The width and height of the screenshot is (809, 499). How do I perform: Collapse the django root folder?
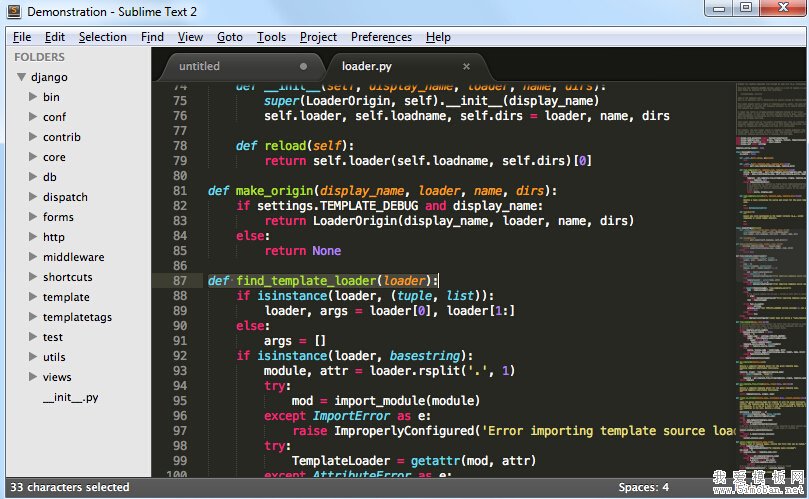pos(21,77)
